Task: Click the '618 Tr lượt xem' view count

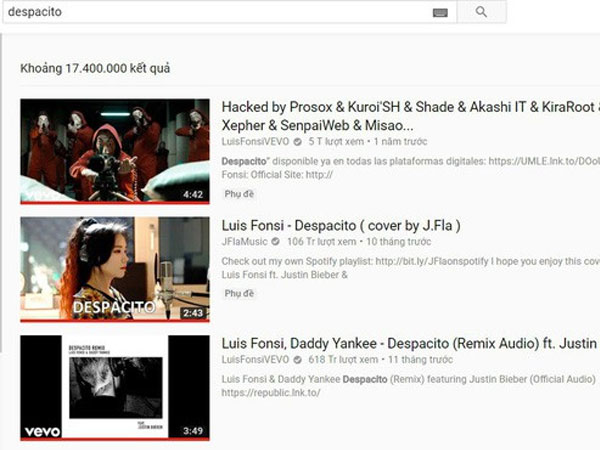Action: tap(343, 360)
